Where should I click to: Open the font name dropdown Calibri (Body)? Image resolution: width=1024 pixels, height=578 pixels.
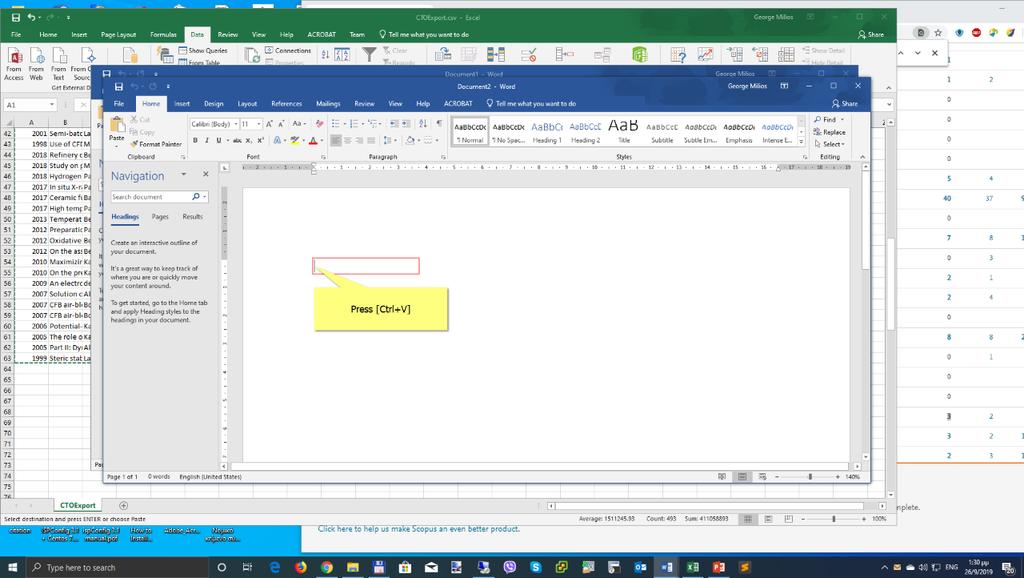(x=236, y=123)
